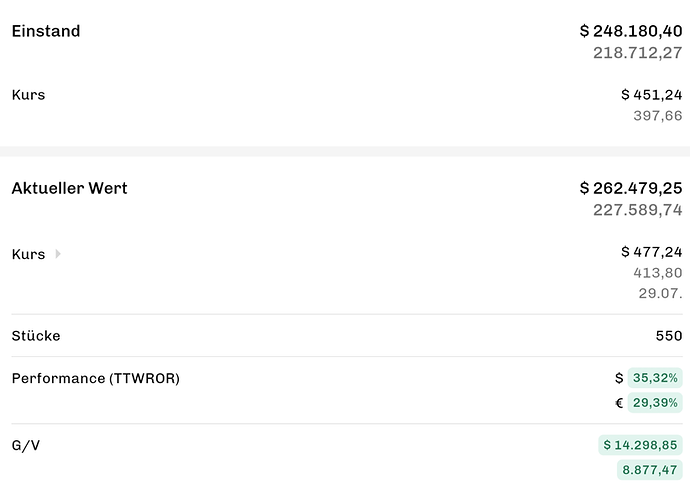Click the share count 550
The image size is (690, 488).
[x=669, y=336]
